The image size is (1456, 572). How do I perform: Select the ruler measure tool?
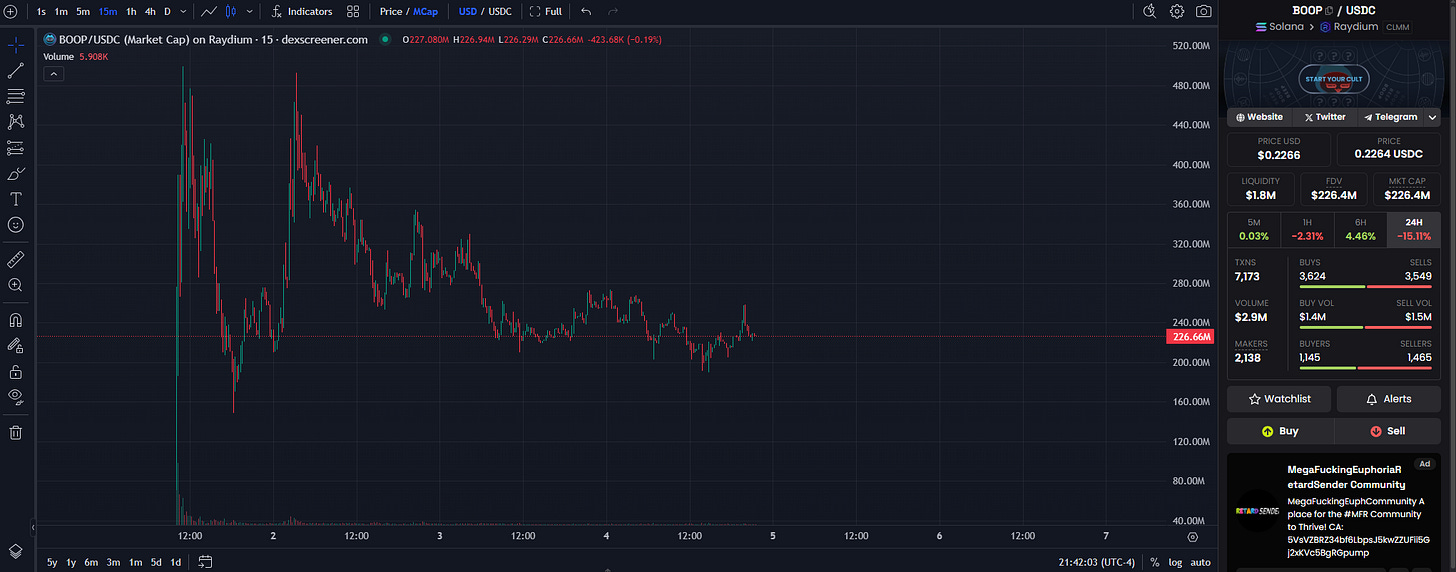coord(15,259)
